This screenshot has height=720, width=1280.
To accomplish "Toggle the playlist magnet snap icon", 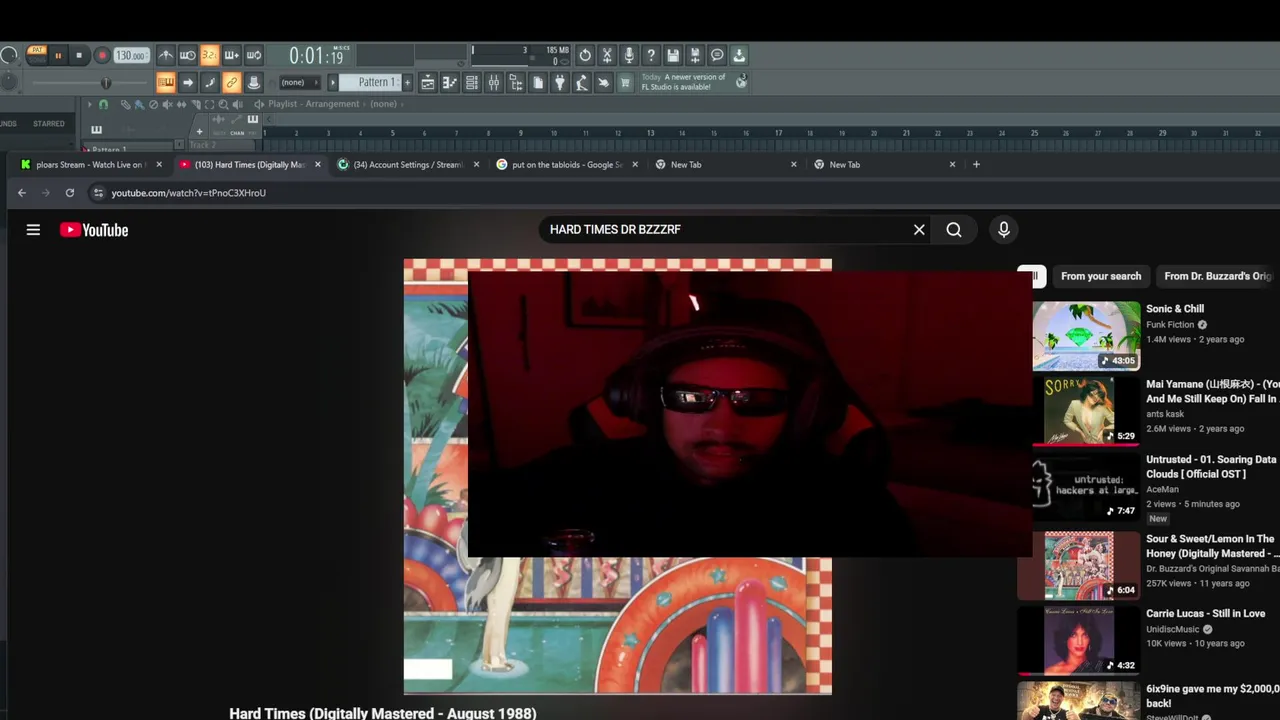I will [103, 104].
